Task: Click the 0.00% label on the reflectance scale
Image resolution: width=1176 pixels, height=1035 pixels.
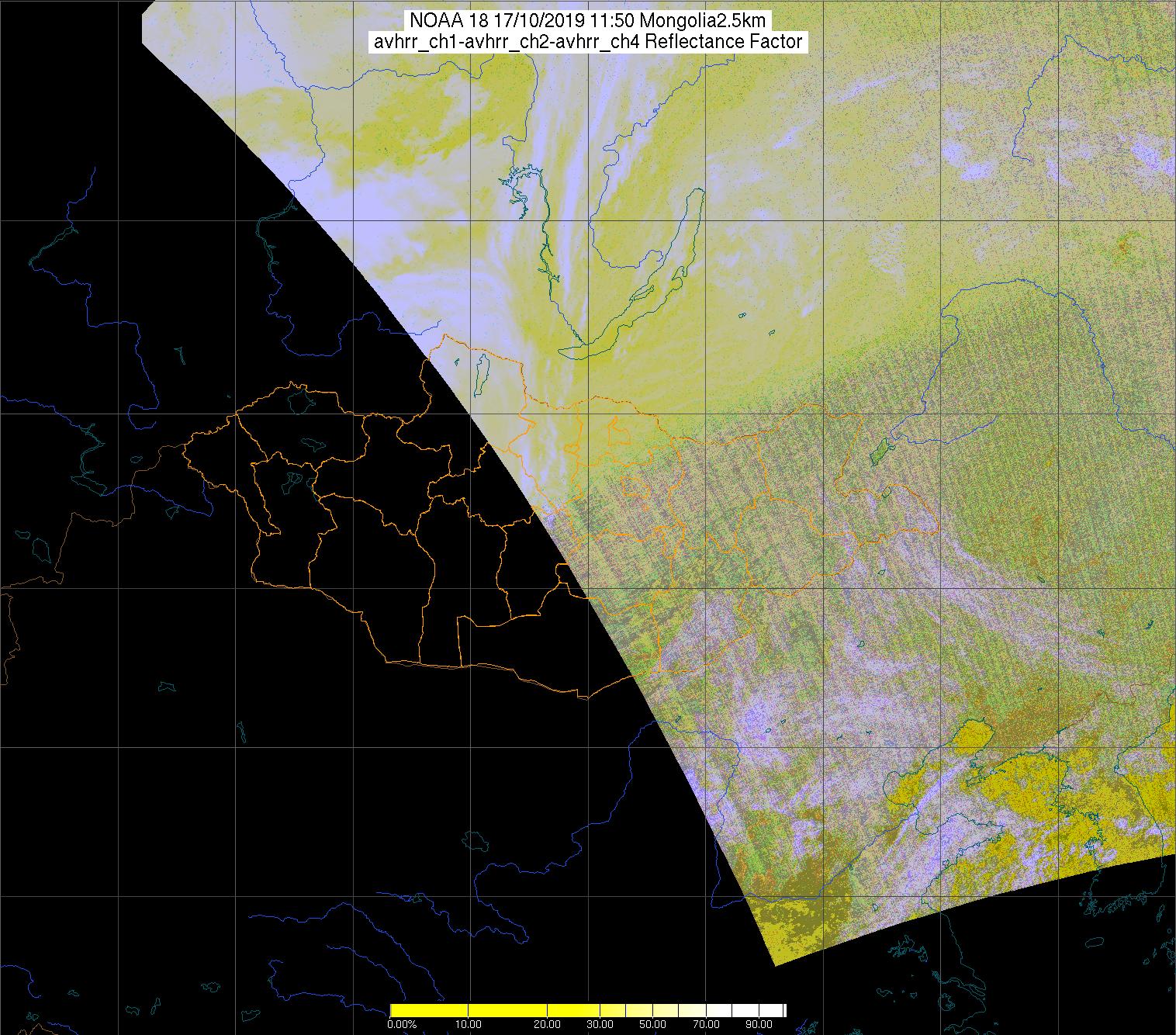Action: tap(403, 1025)
